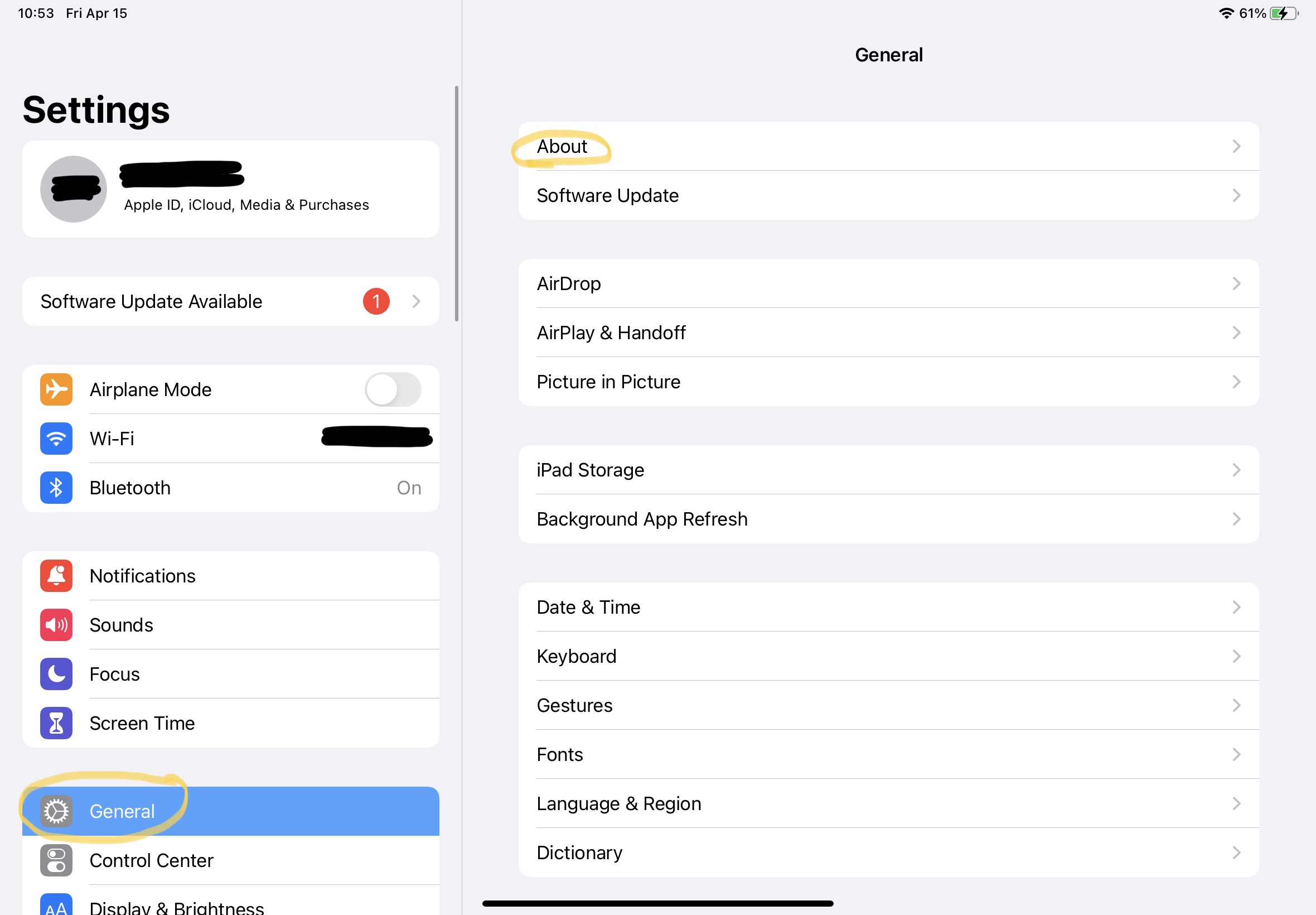Expand the About row chevron

(1236, 146)
